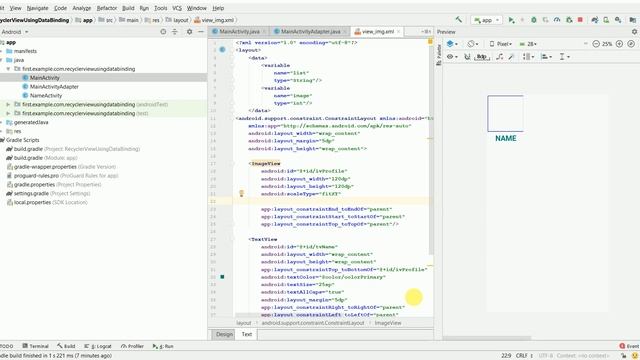The height and width of the screenshot is (360, 640).
Task: Select the Text editor tab
Action: tap(247, 334)
